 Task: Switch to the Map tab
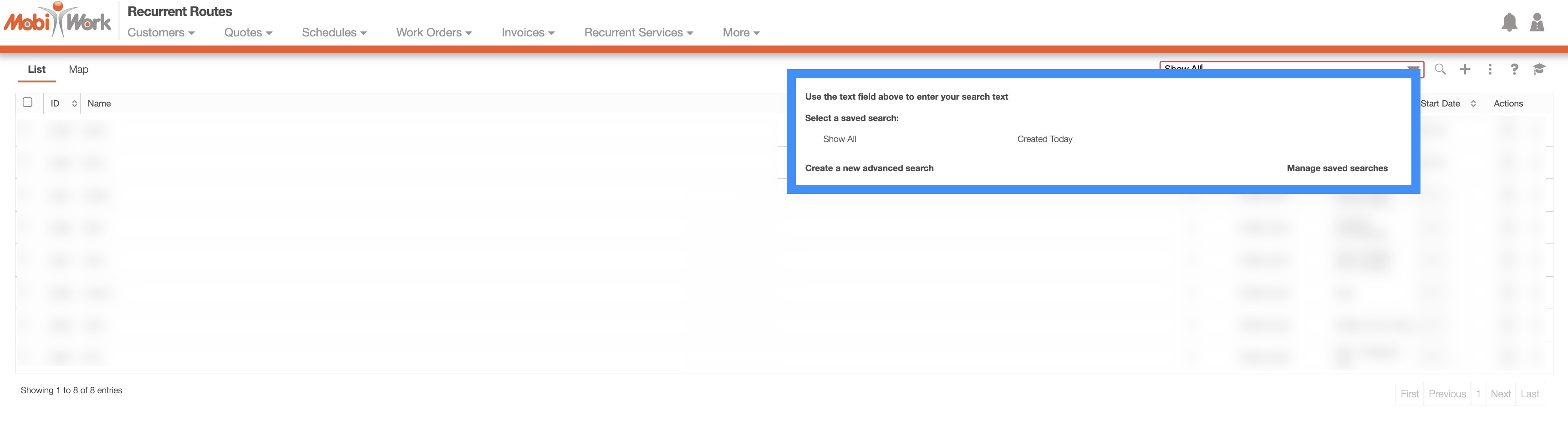pos(78,69)
